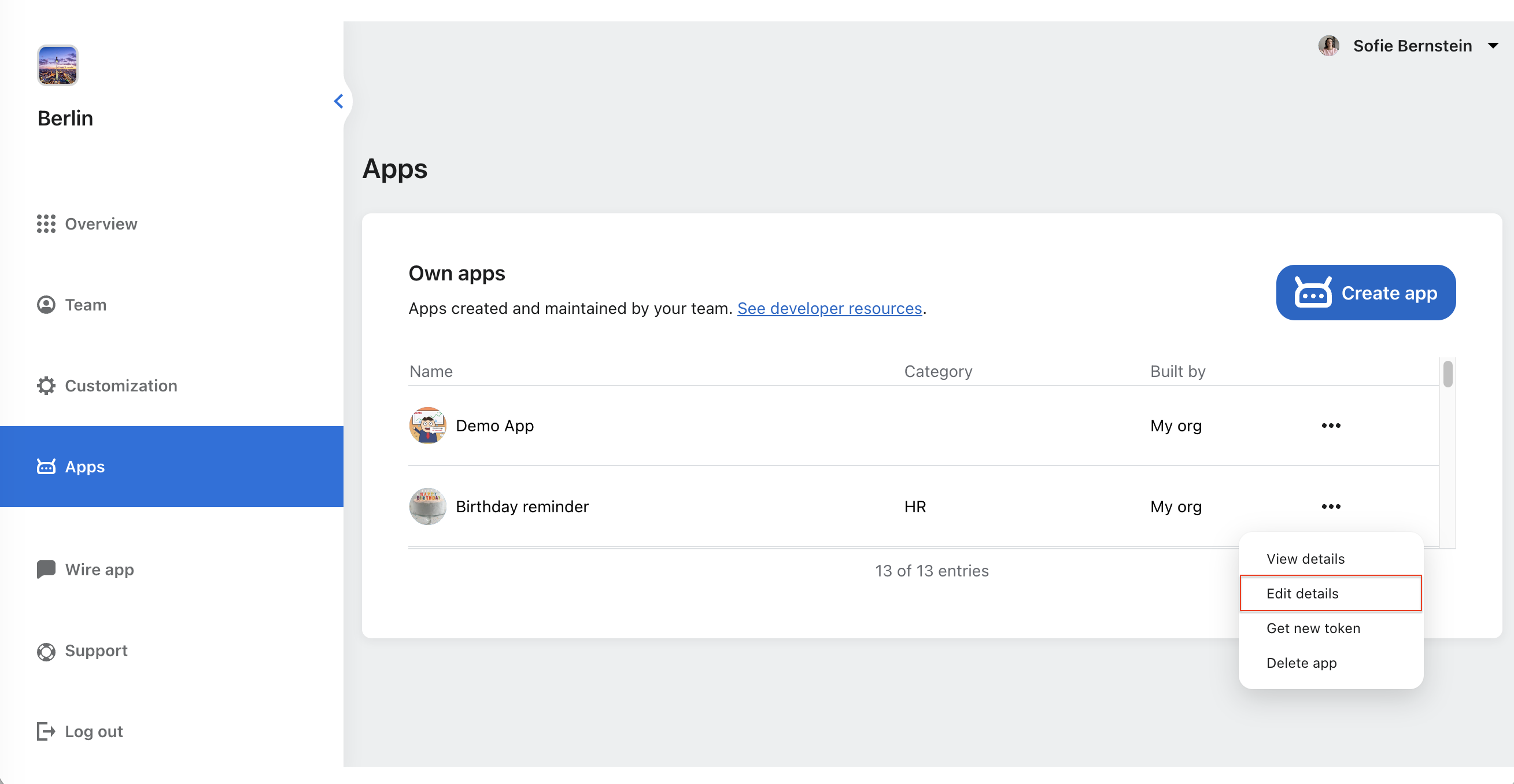Image resolution: width=1514 pixels, height=784 pixels.
Task: Select the Apps sidebar item
Action: pos(172,467)
